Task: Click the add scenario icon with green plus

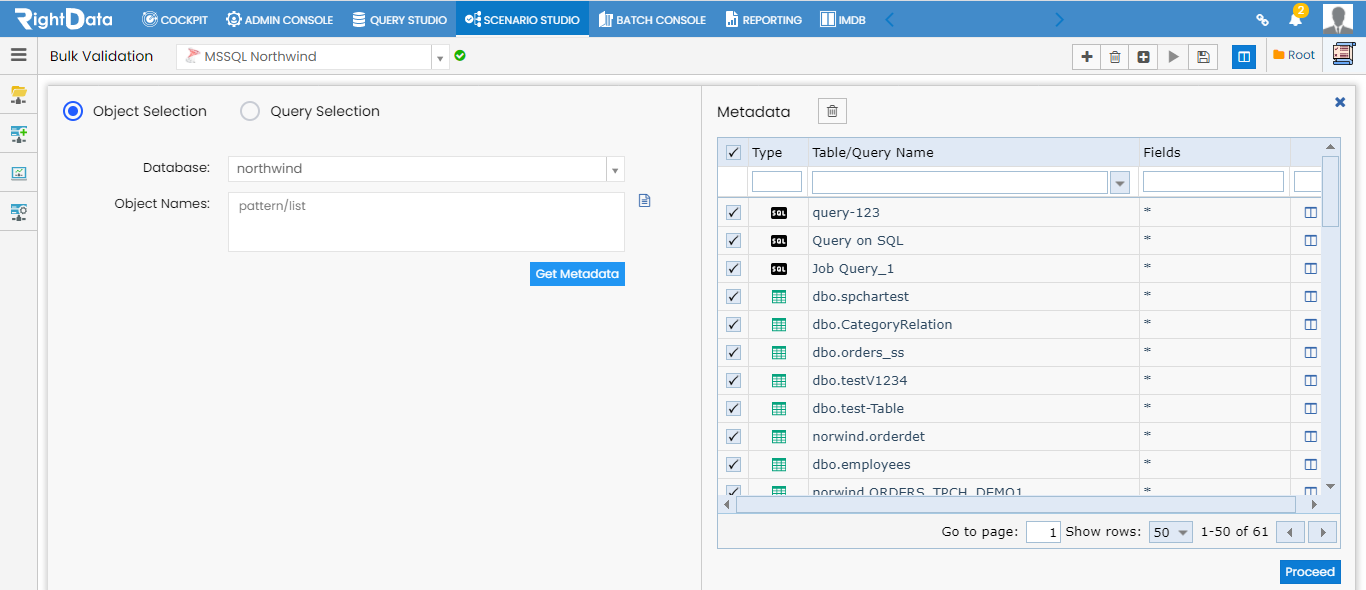Action: (x=19, y=134)
